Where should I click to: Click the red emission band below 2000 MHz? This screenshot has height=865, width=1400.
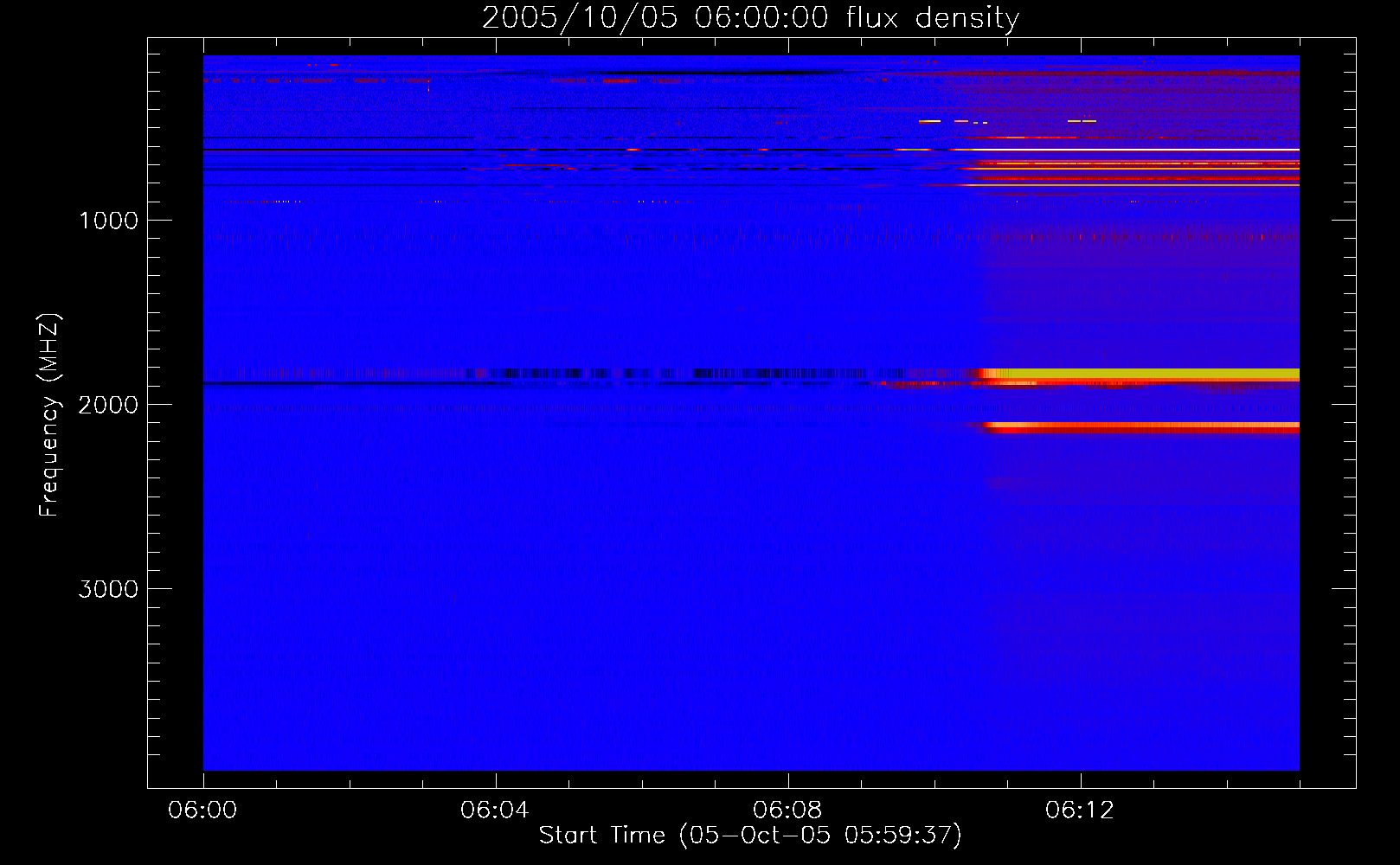pos(1142,427)
